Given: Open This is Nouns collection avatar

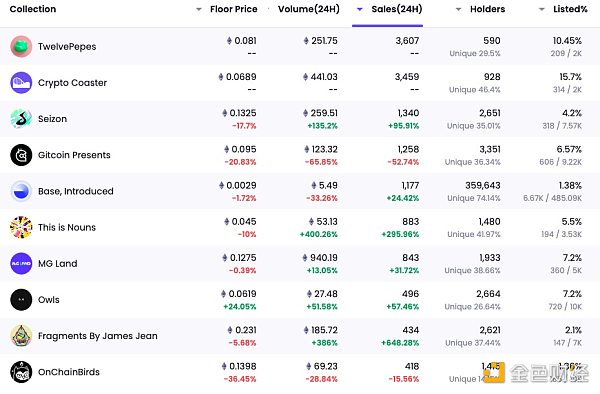Looking at the screenshot, I should tap(21, 227).
